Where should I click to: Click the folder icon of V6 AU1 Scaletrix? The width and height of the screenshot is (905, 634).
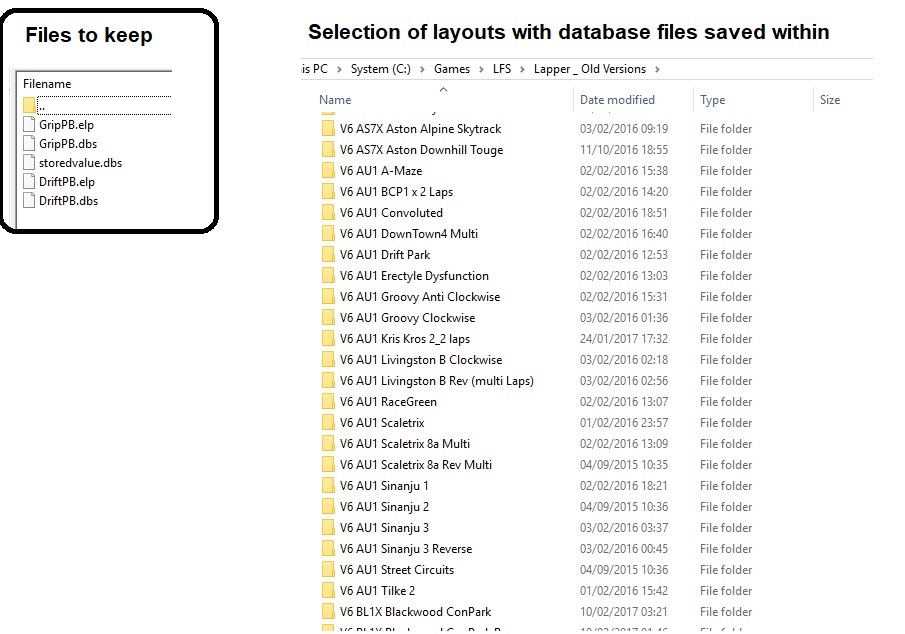[328, 423]
